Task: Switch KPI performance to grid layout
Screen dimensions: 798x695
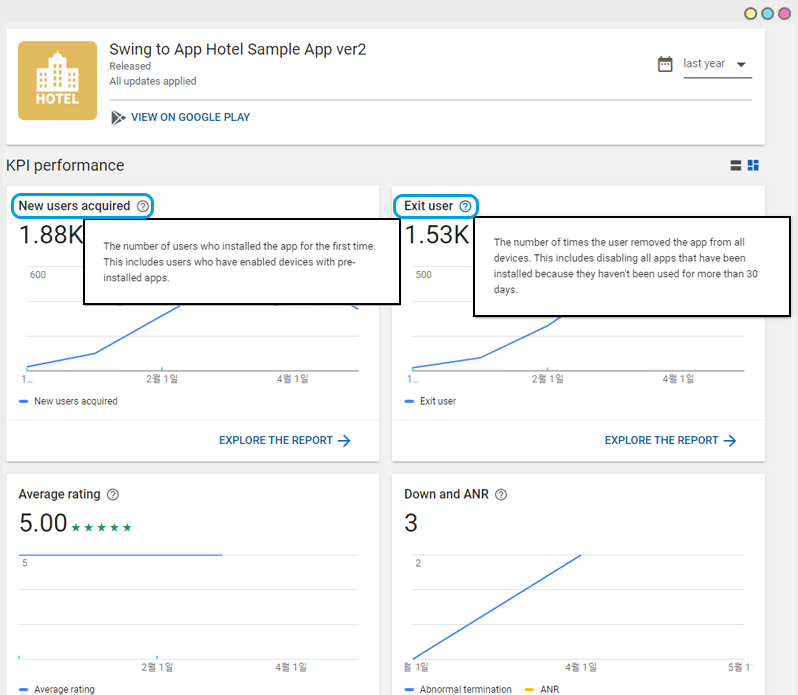Action: pyautogui.click(x=754, y=166)
